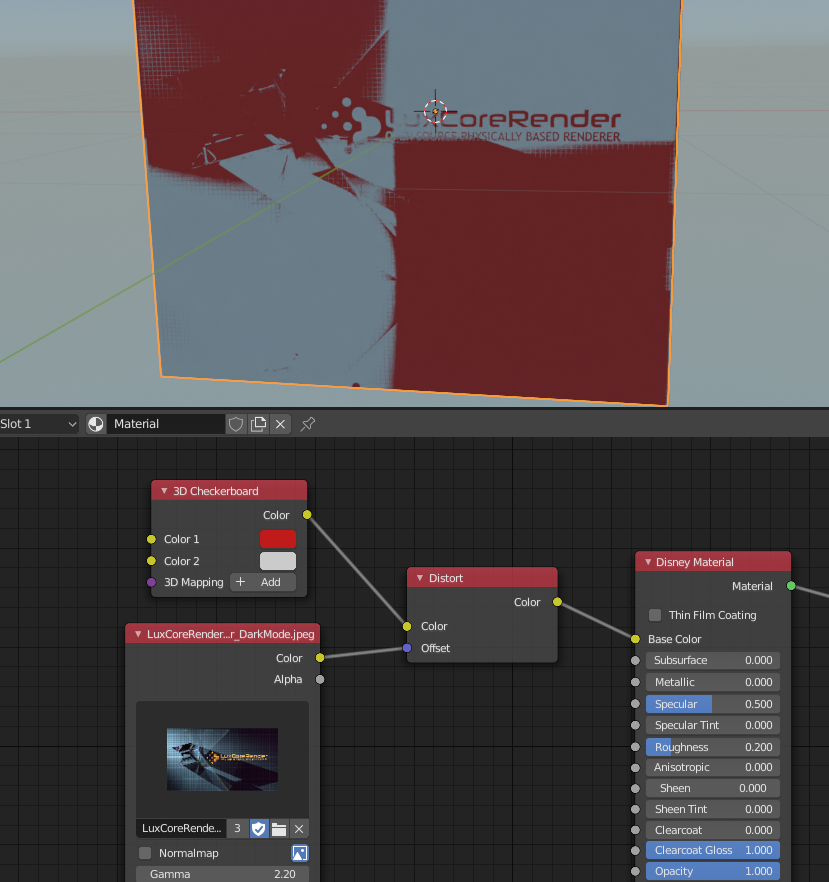
Task: Click the material sphere browse icon
Action: tap(96, 424)
